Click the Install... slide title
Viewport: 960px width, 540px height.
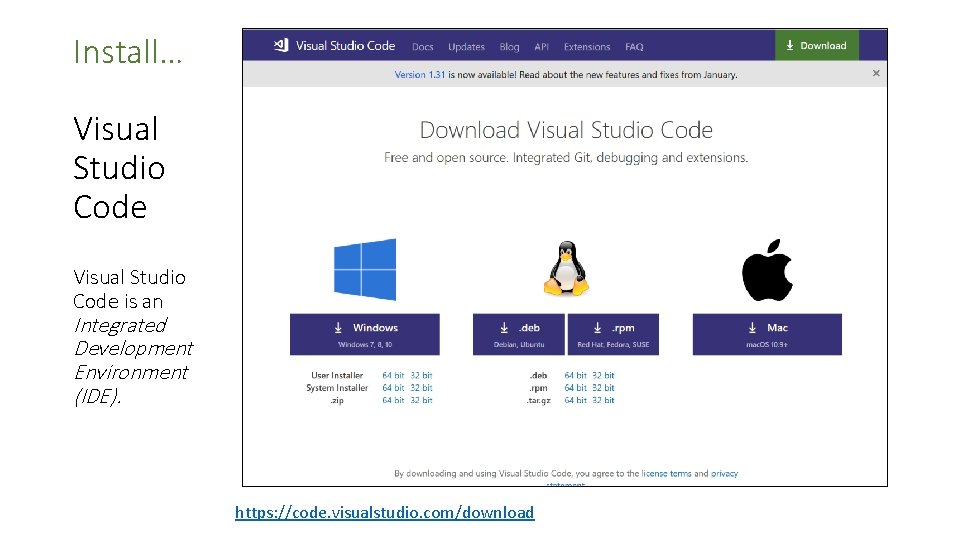pos(128,52)
